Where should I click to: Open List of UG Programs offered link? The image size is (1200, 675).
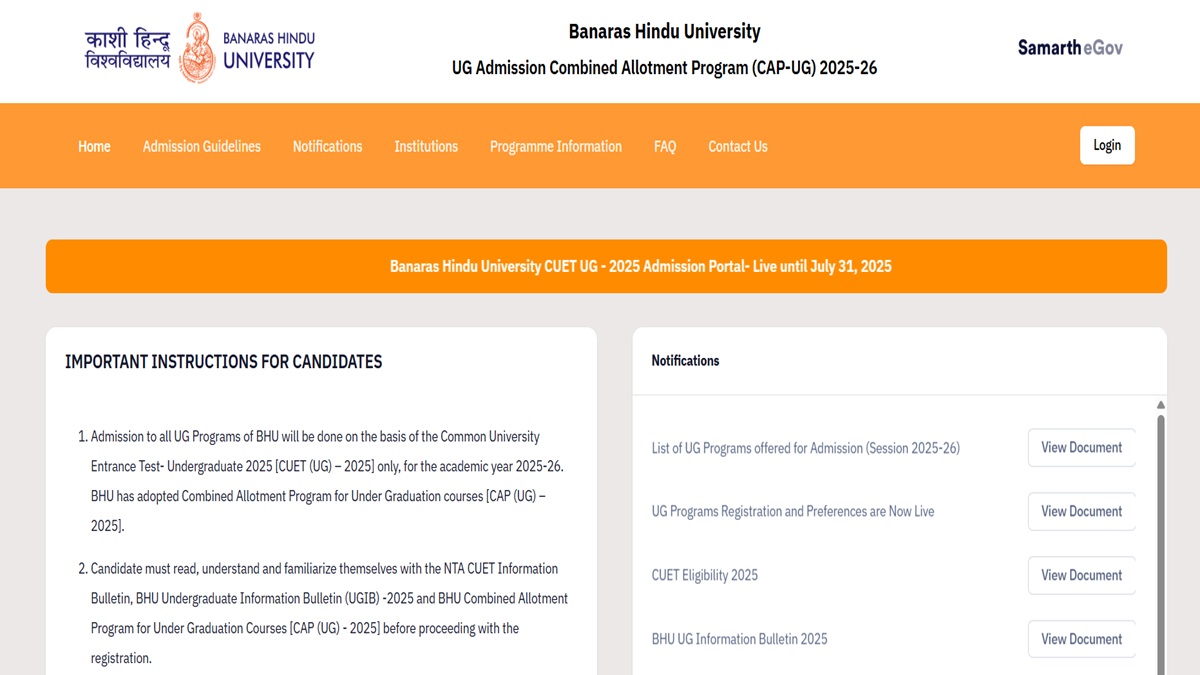tap(805, 448)
